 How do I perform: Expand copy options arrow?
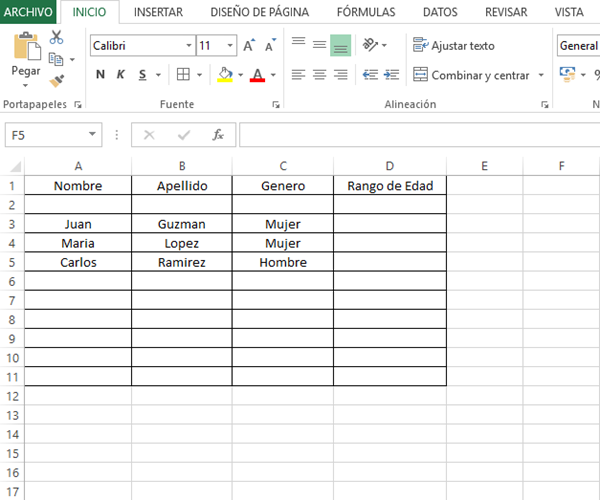(x=72, y=60)
